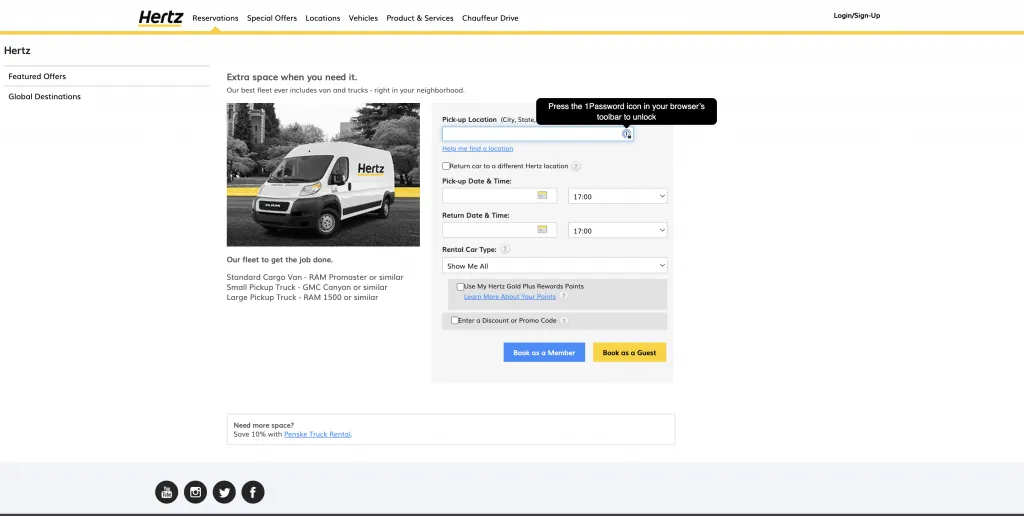Open Learn More About Your Points link
Image resolution: width=1024 pixels, height=516 pixels.
(509, 297)
